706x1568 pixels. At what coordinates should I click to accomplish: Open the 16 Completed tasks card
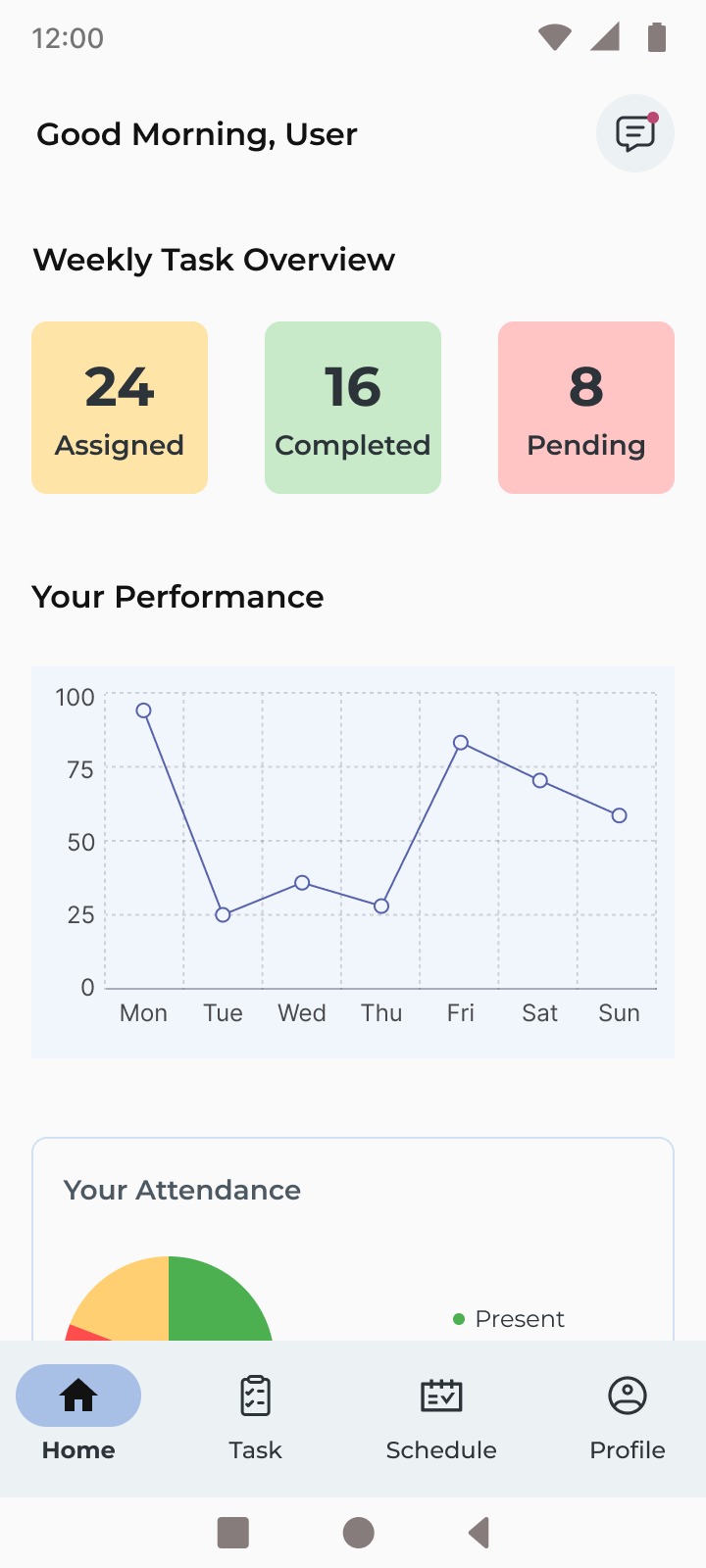tap(353, 408)
